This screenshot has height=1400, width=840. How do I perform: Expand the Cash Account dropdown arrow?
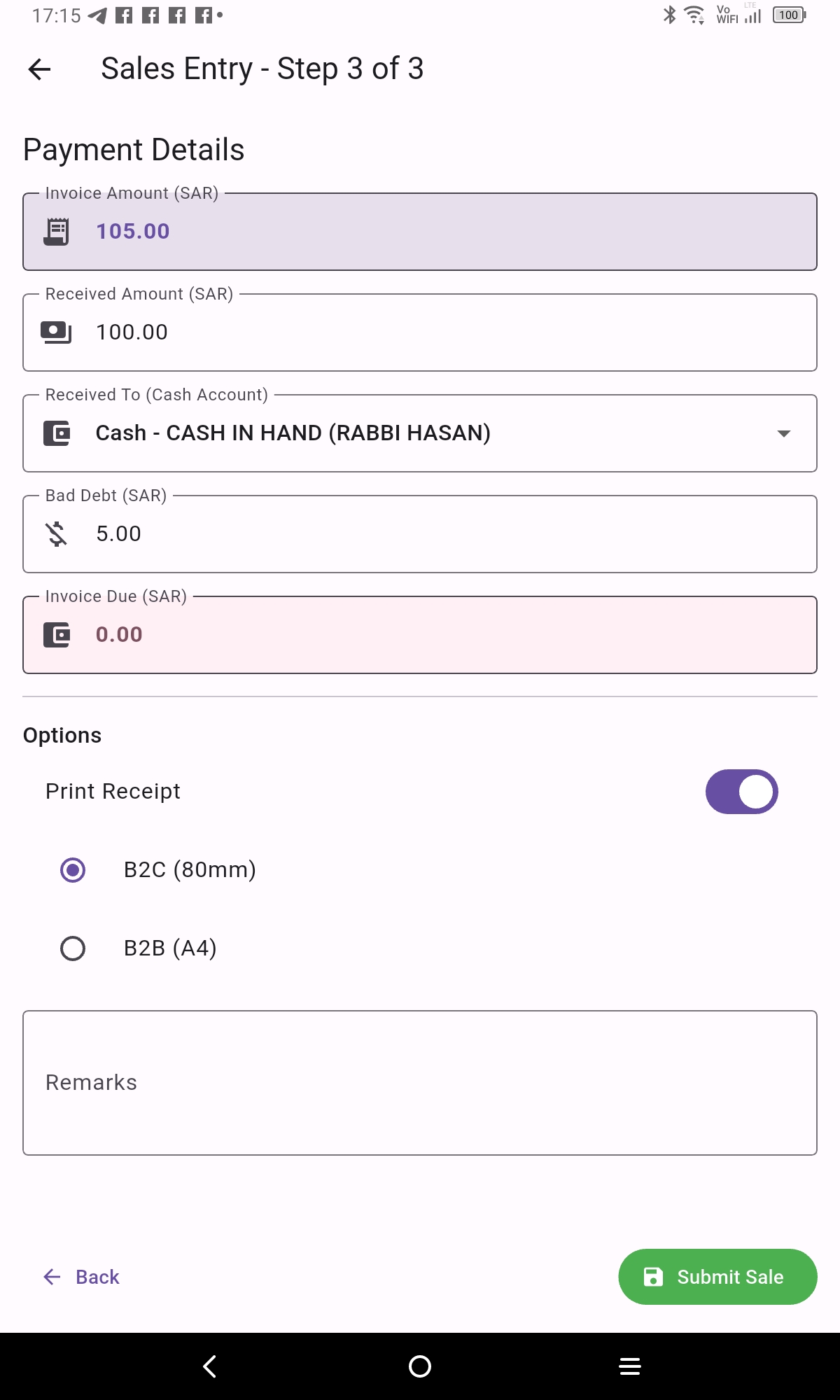pos(784,433)
